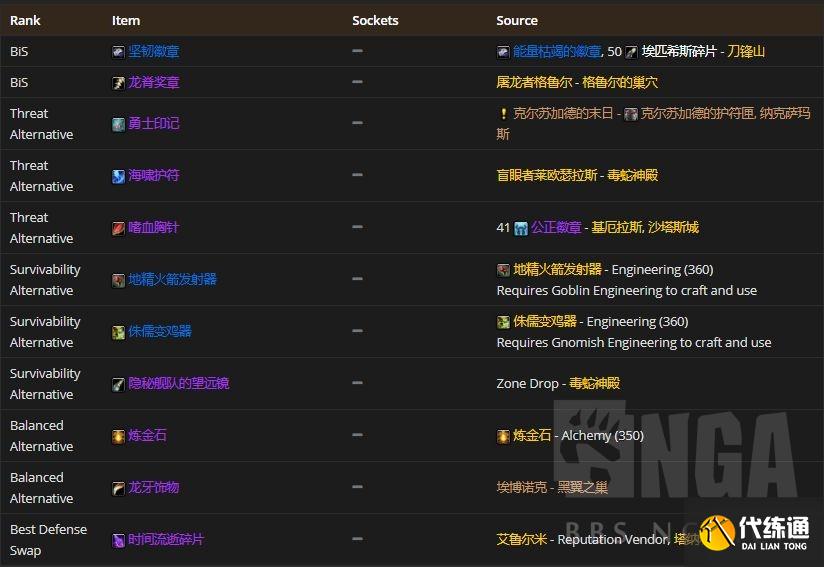
Task: Click the source icon beside 炼金石 Alchemy
Action: tap(503, 436)
